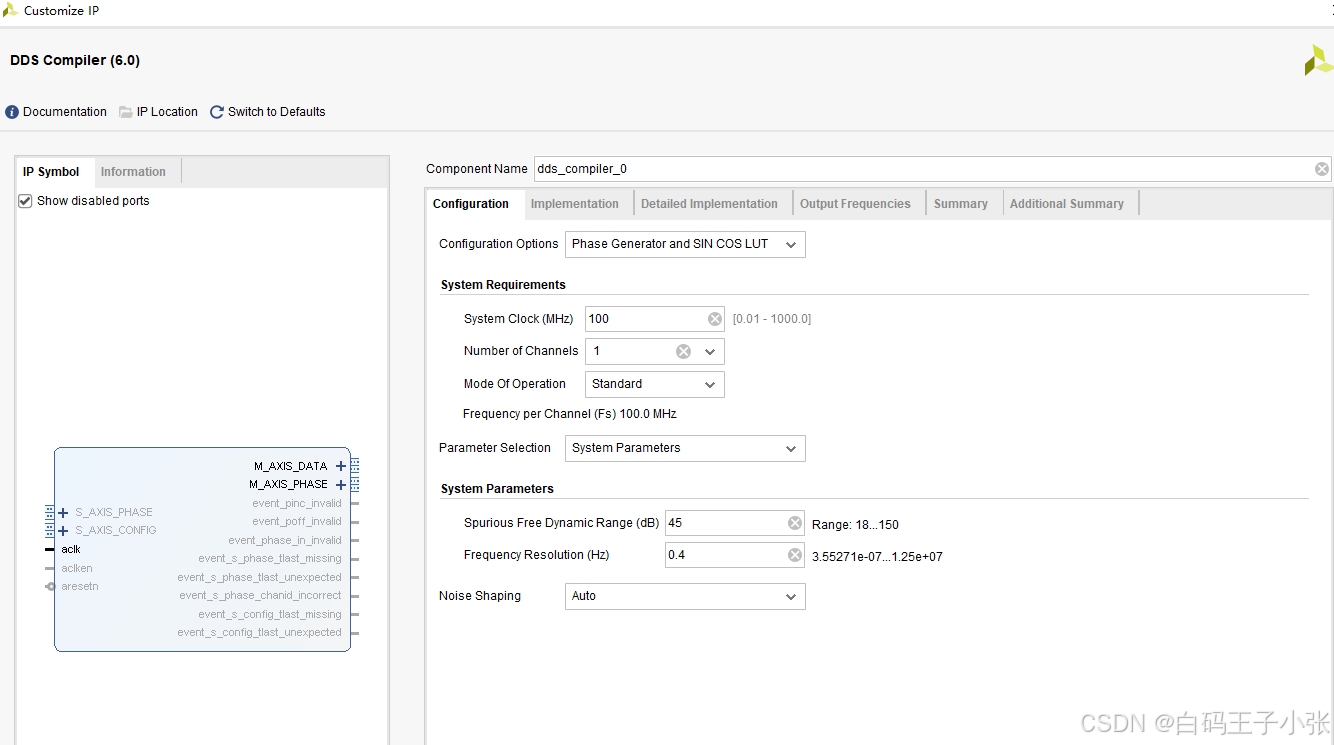This screenshot has width=1334, height=745.
Task: Click the event_phase_in_invalid port label
Action: click(x=285, y=541)
